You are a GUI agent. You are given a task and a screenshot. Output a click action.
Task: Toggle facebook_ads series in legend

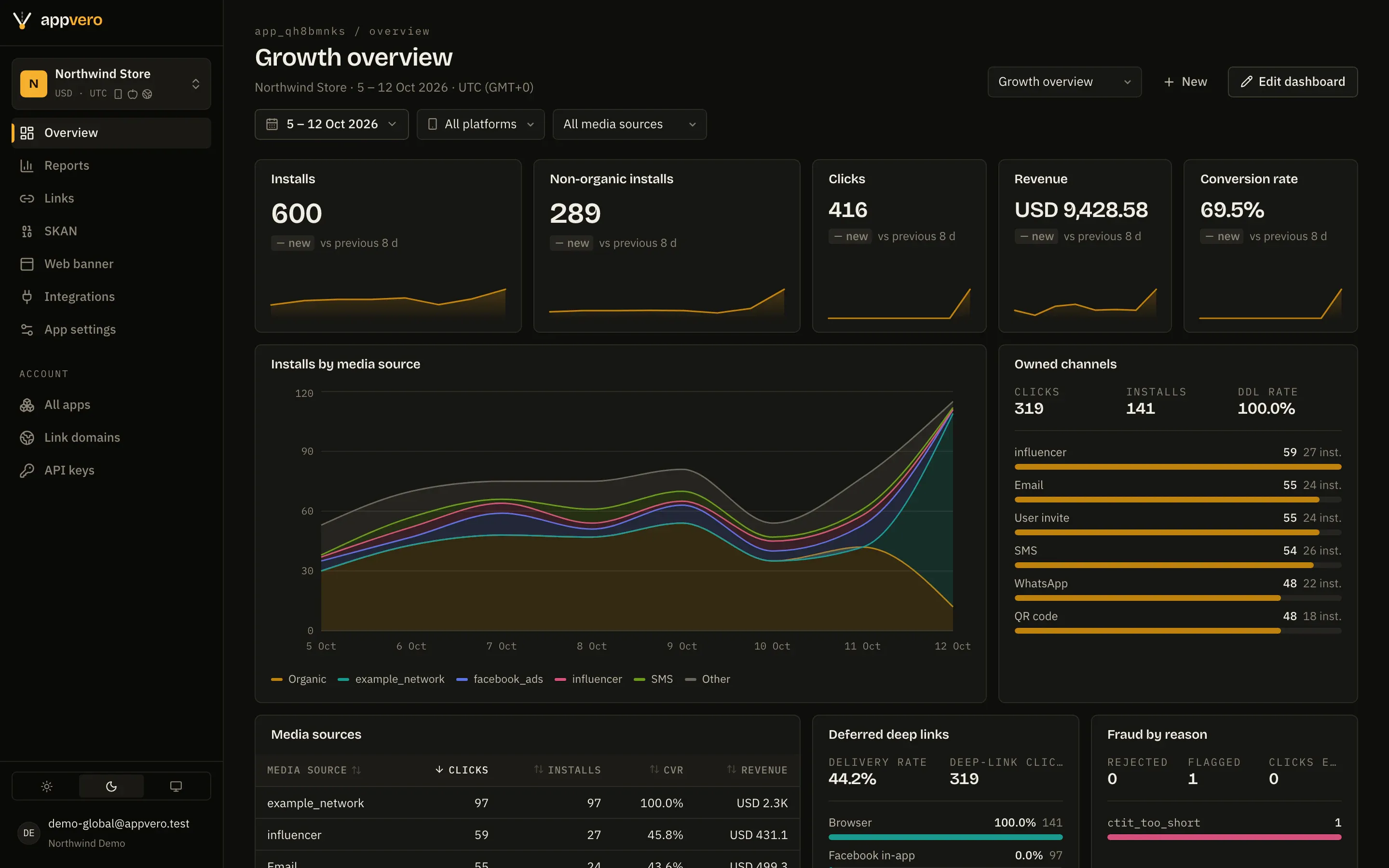click(x=499, y=679)
